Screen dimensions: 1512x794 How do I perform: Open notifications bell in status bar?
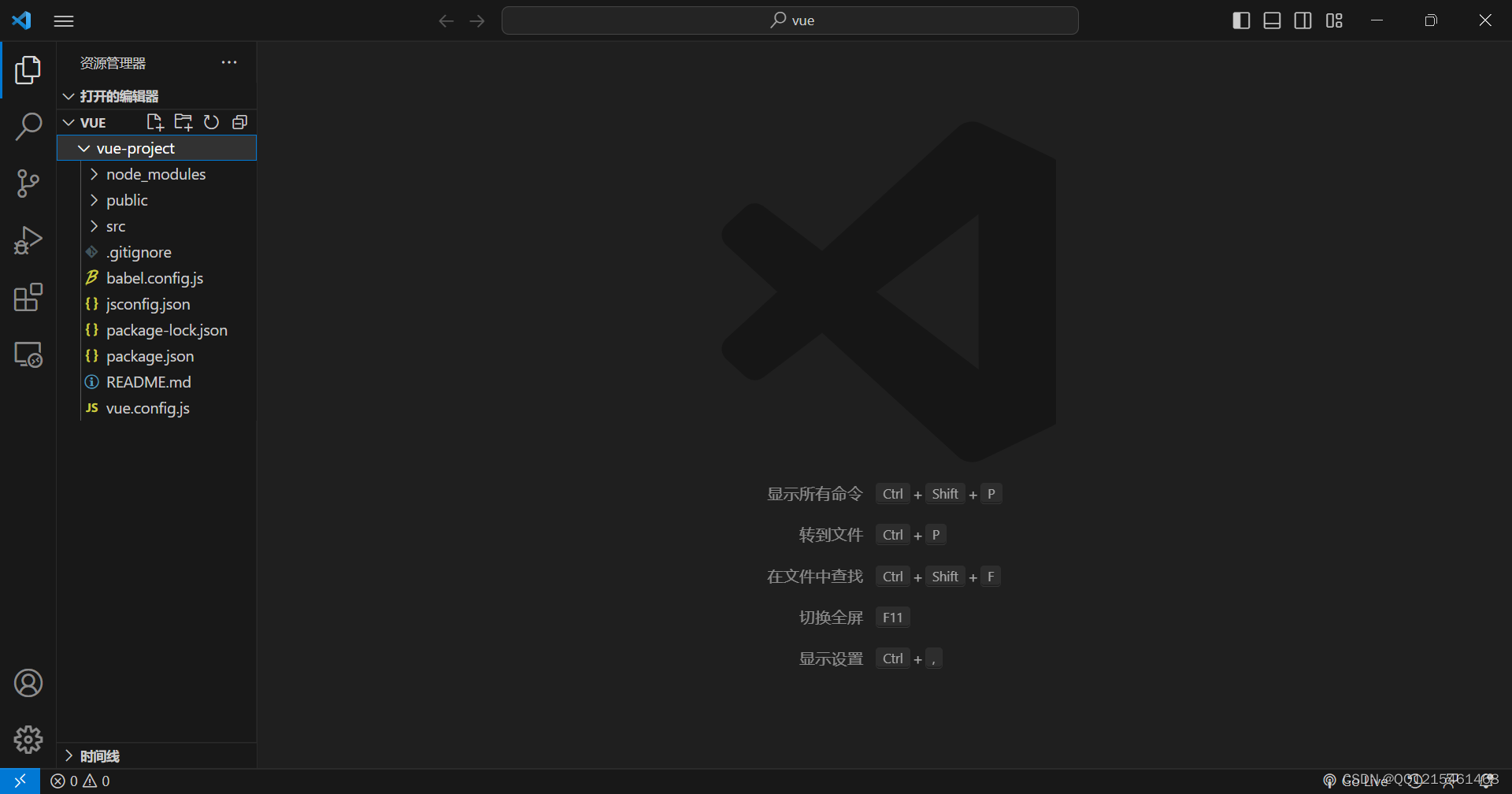point(1486,781)
